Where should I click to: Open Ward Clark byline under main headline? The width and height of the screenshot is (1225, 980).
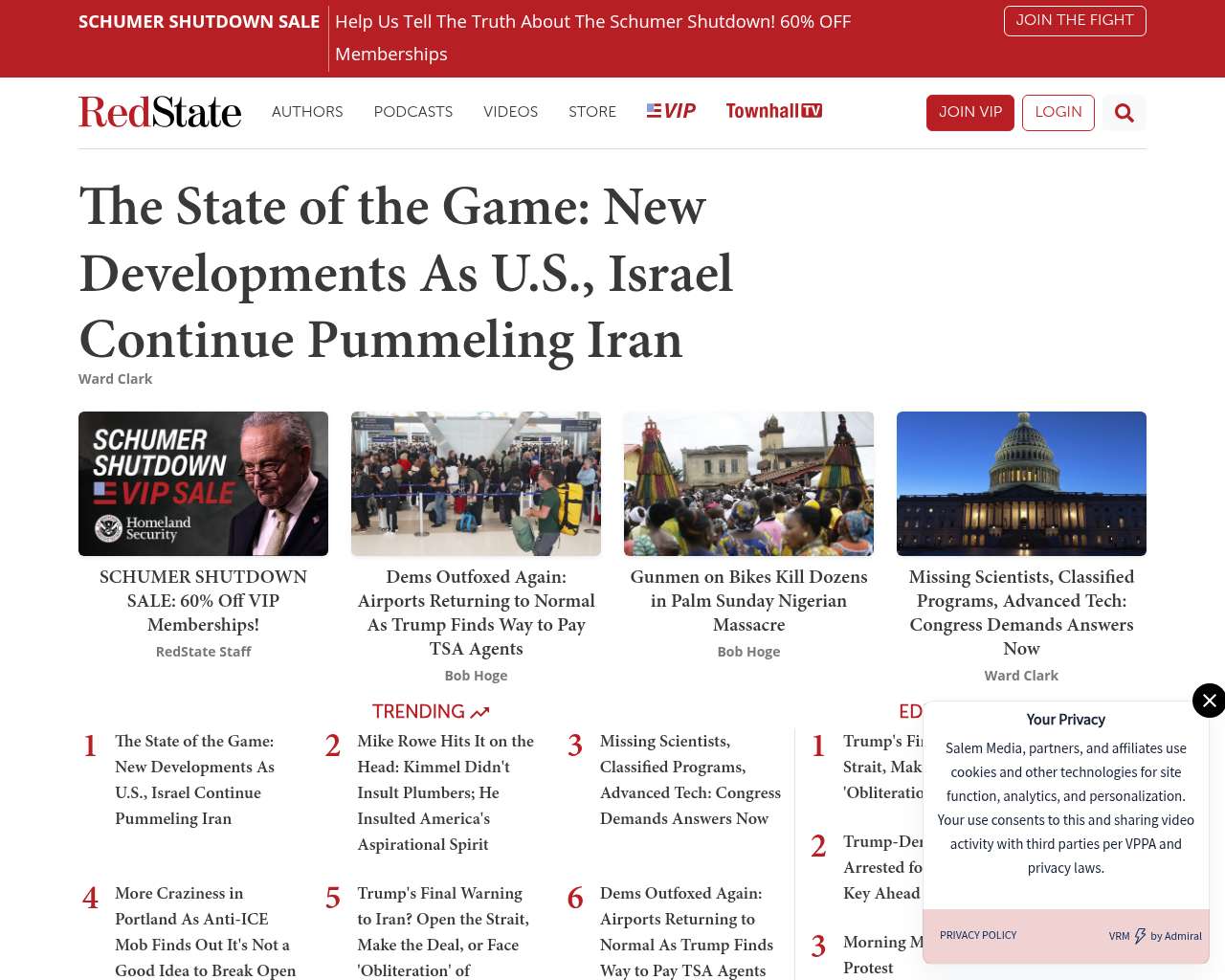tap(115, 379)
